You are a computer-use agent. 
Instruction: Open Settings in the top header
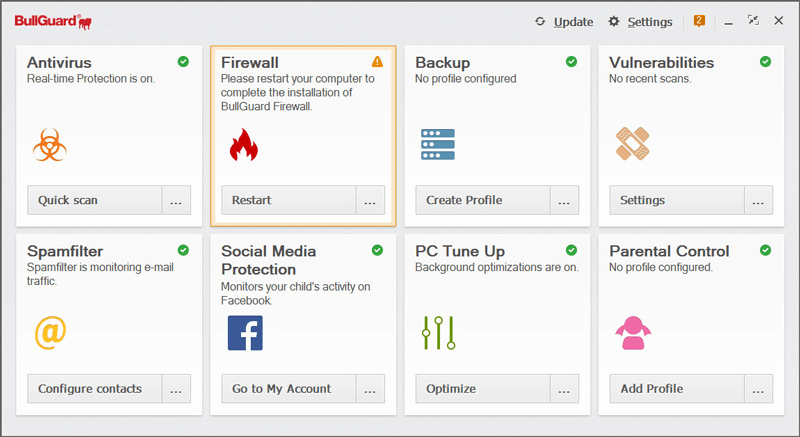point(640,22)
